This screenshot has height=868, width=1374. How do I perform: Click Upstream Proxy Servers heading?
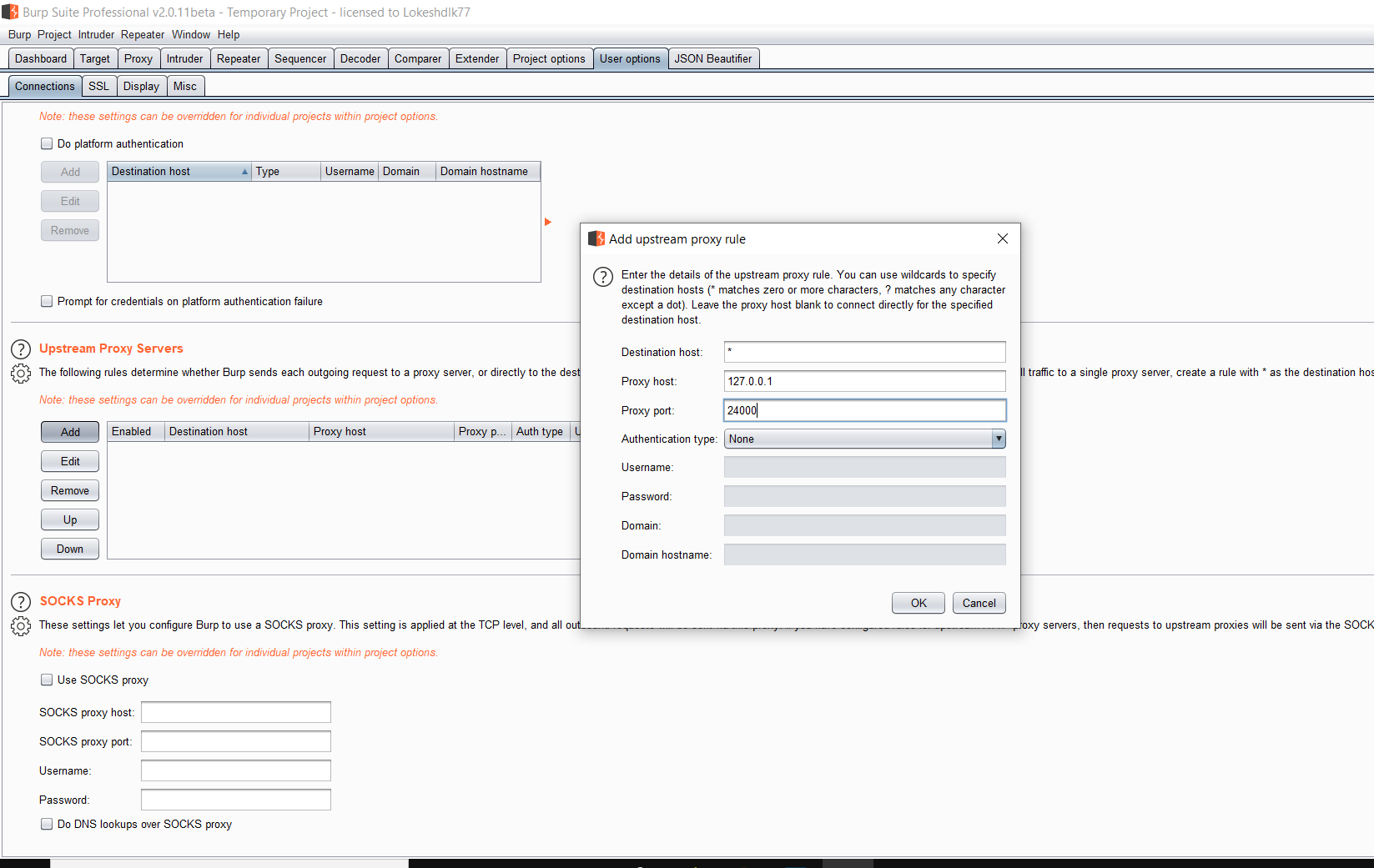111,349
